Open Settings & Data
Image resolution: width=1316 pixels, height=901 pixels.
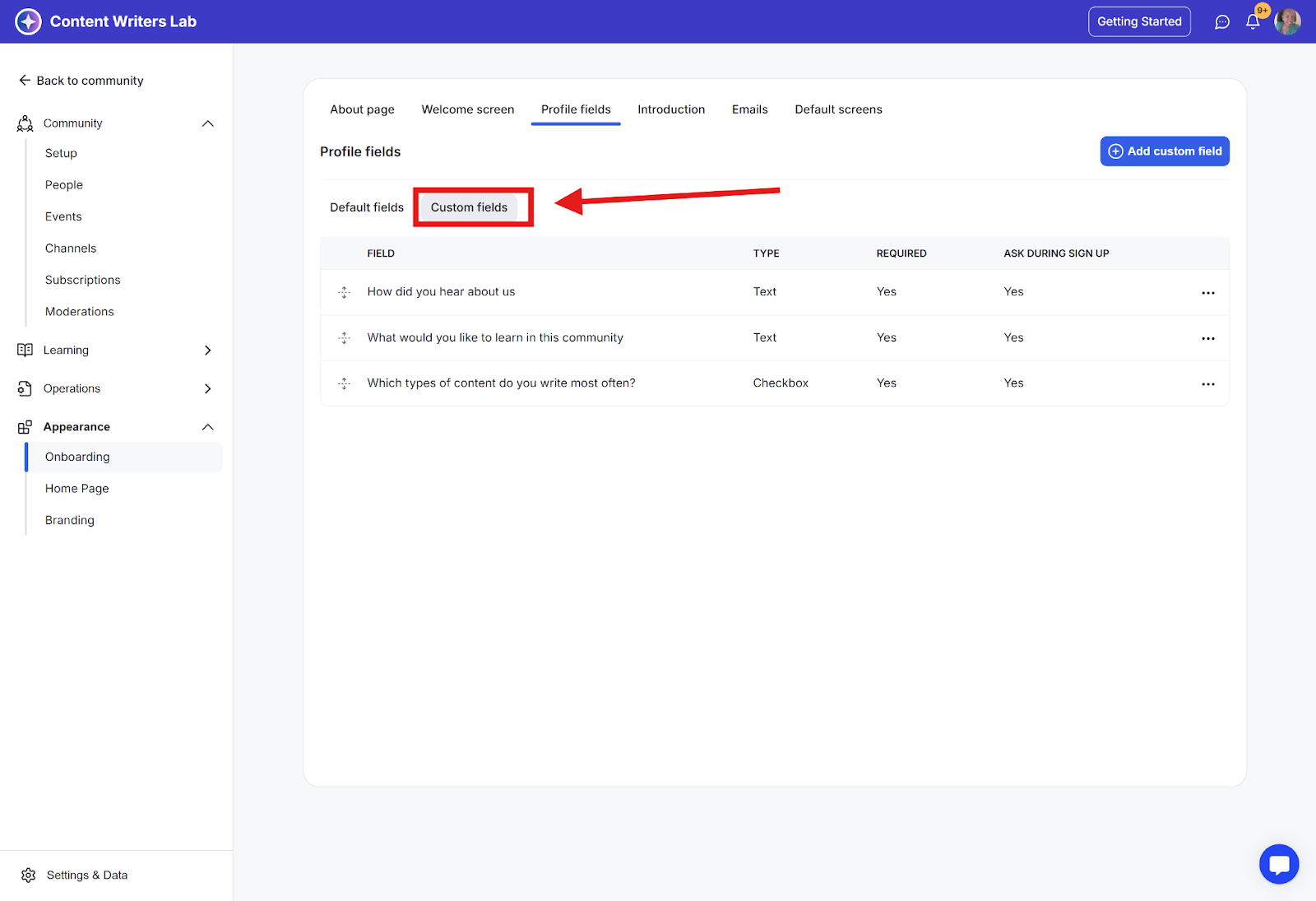(86, 875)
